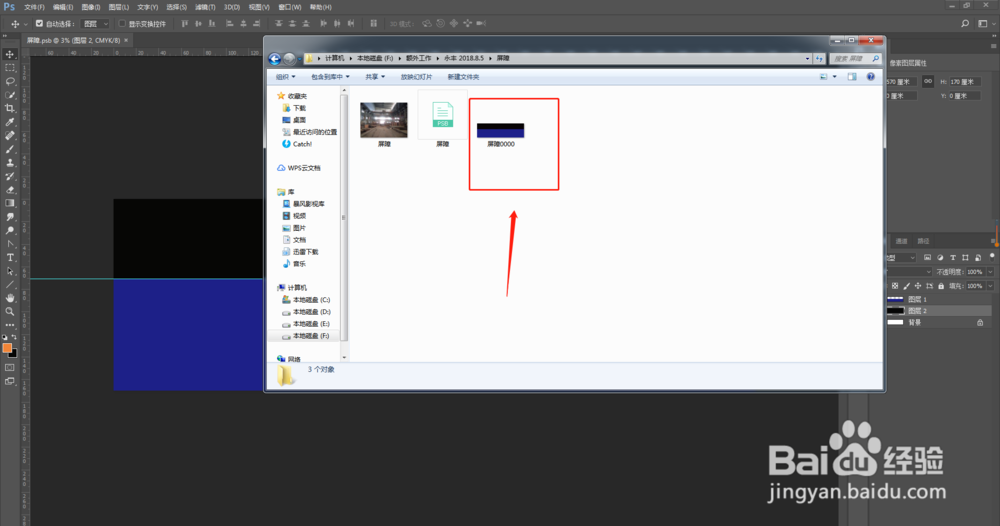1000x526 pixels.
Task: Click 新建文件夹 button
Action: pos(463,77)
